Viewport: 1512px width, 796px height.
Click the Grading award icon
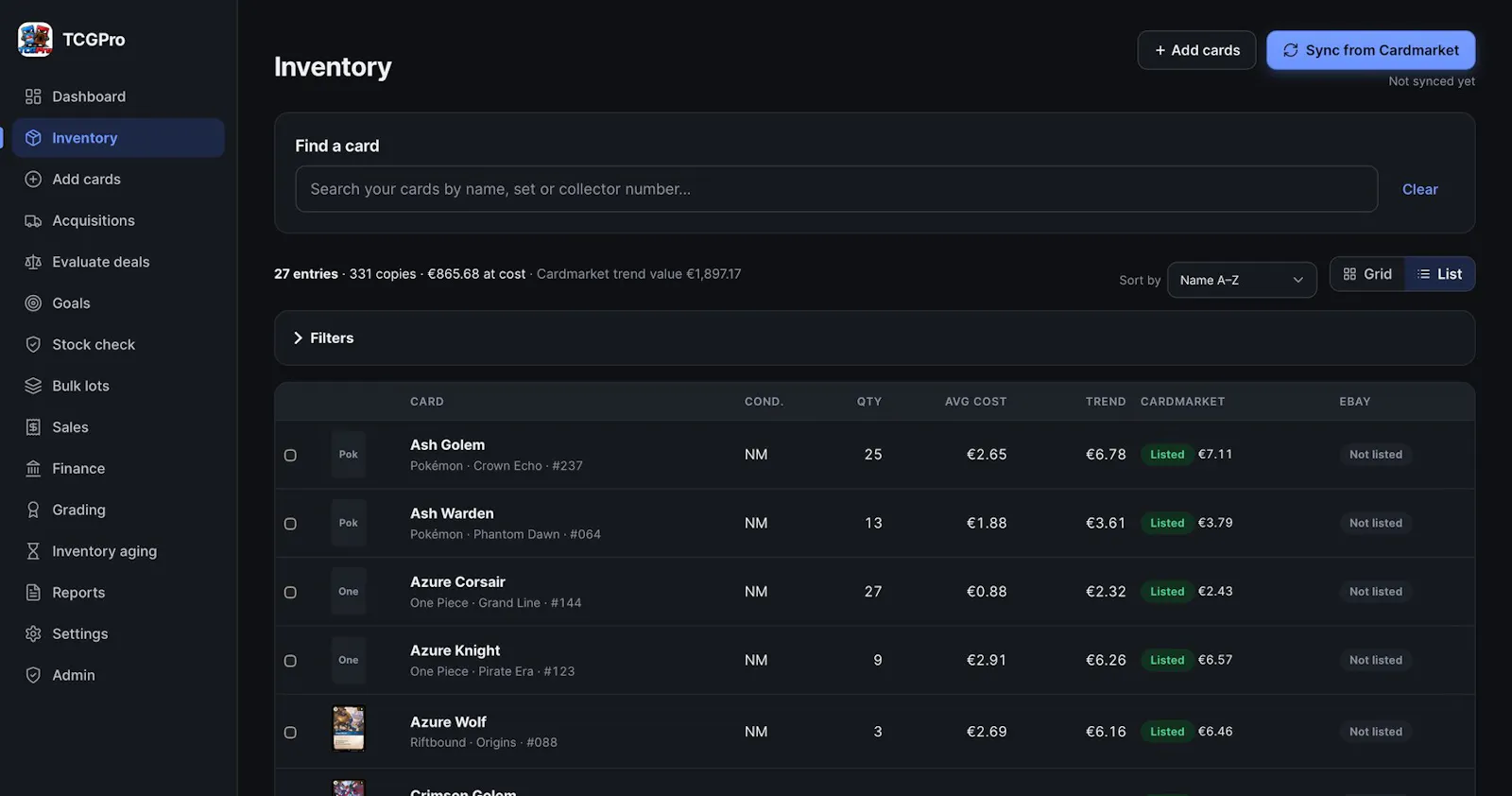33,510
